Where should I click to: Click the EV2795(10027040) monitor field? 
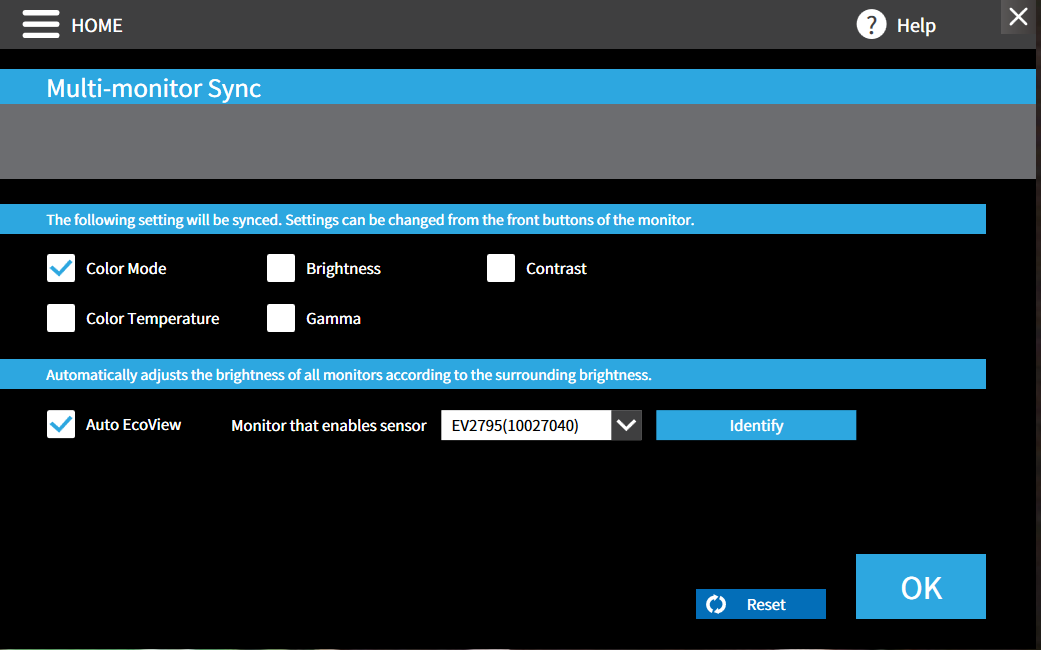click(526, 425)
